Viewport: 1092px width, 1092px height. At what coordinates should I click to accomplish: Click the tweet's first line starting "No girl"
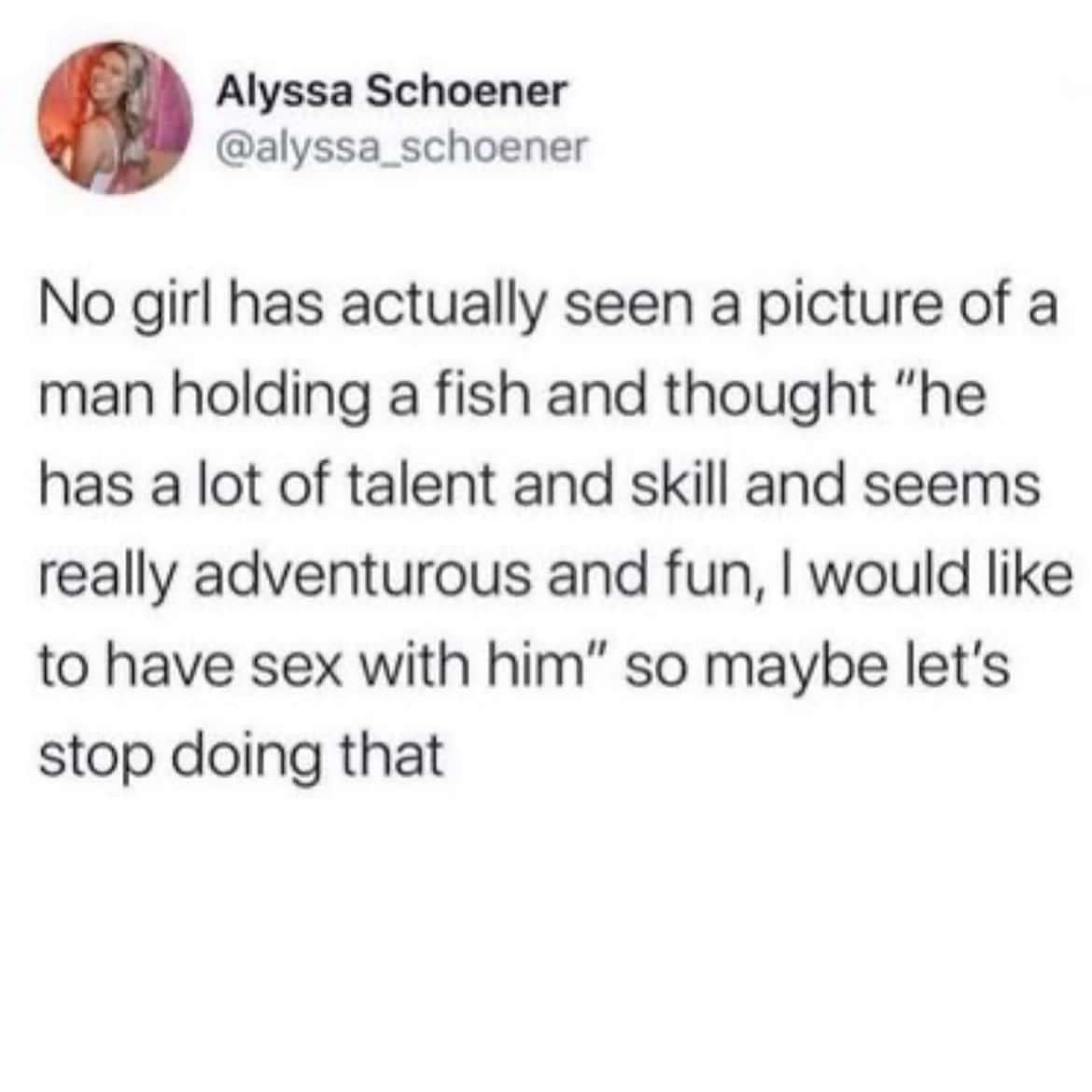[x=549, y=308]
